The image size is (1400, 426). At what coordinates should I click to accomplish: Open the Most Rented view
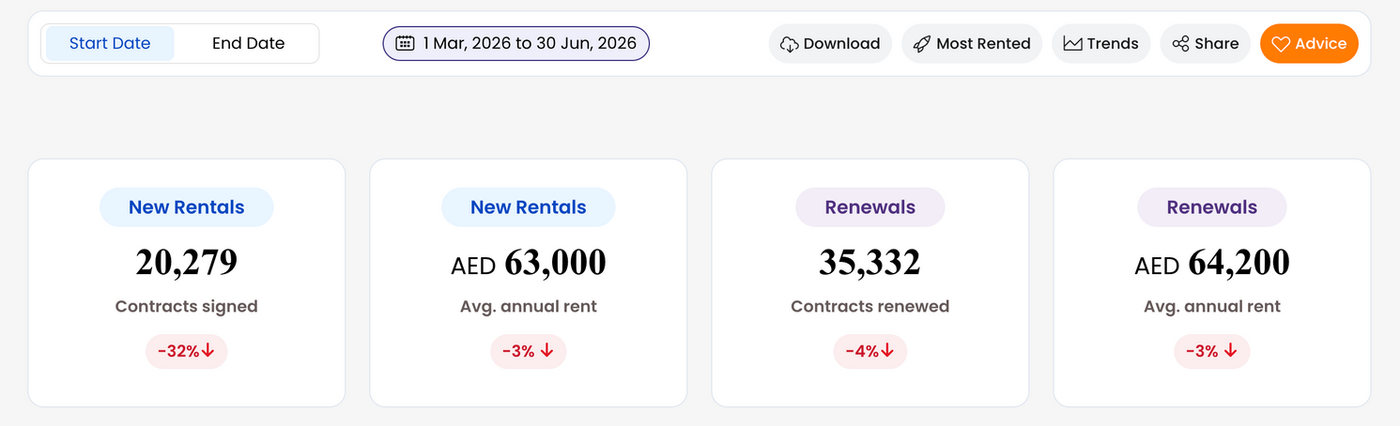coord(972,43)
